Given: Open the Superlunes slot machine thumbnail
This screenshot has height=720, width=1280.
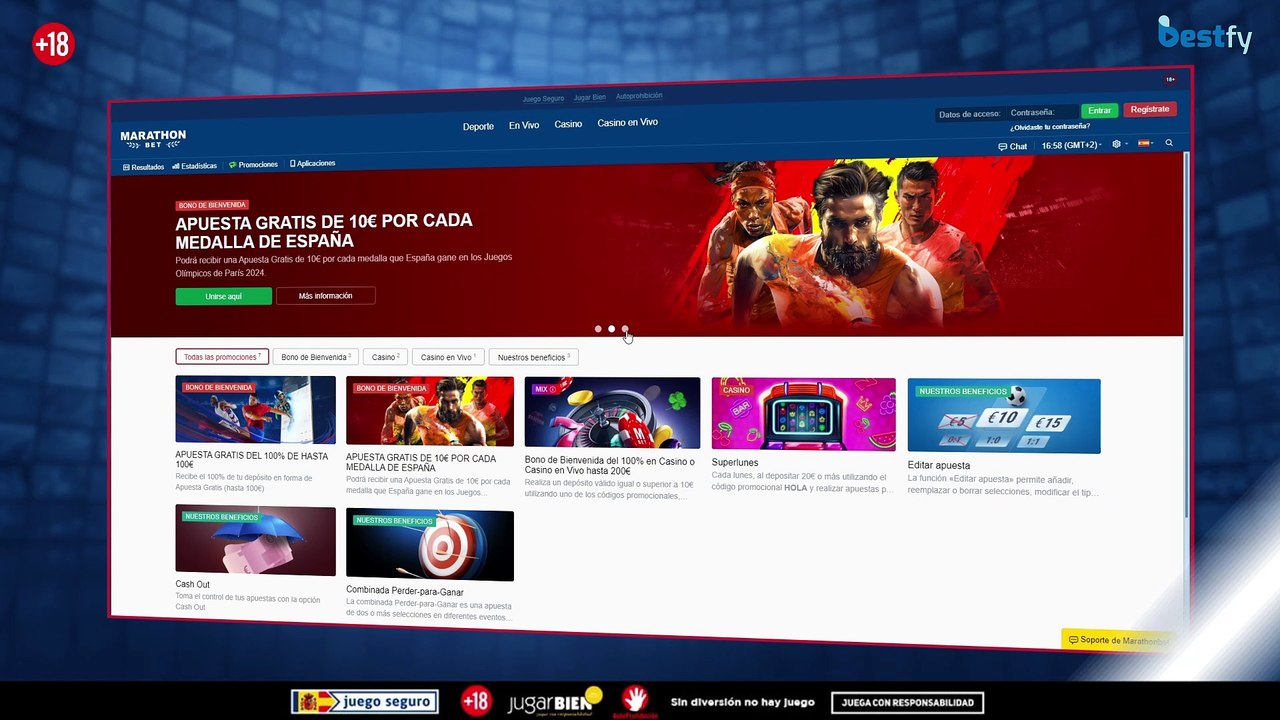Looking at the screenshot, I should tap(803, 414).
